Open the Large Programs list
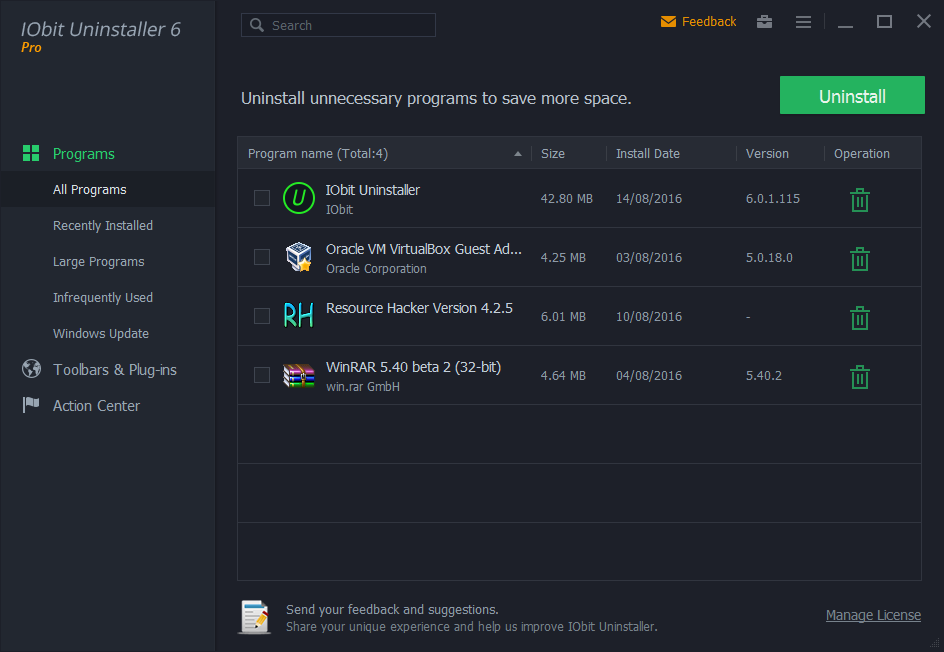Image resolution: width=944 pixels, height=652 pixels. 96,261
